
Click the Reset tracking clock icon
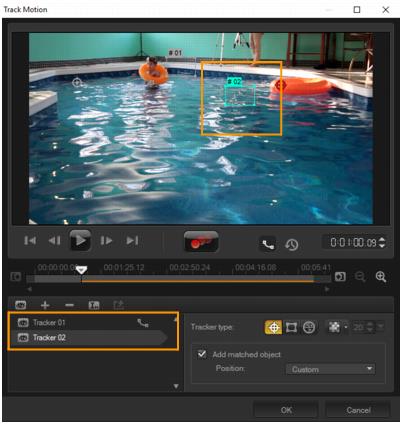292,245
